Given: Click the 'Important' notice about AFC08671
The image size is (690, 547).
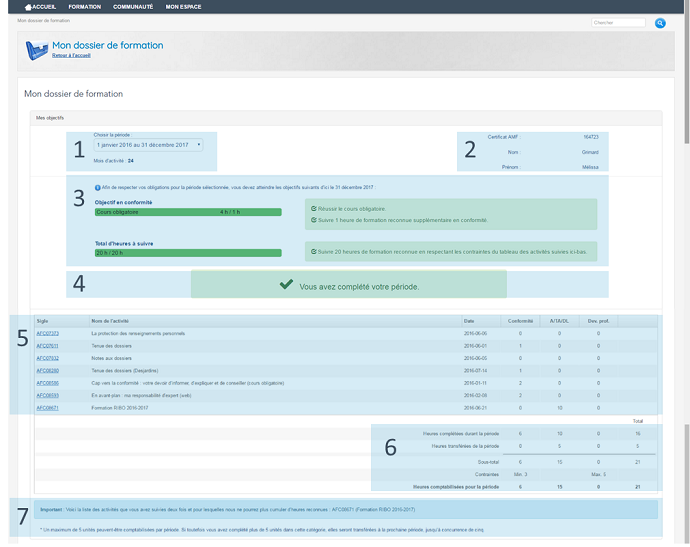Looking at the screenshot, I should (x=346, y=510).
